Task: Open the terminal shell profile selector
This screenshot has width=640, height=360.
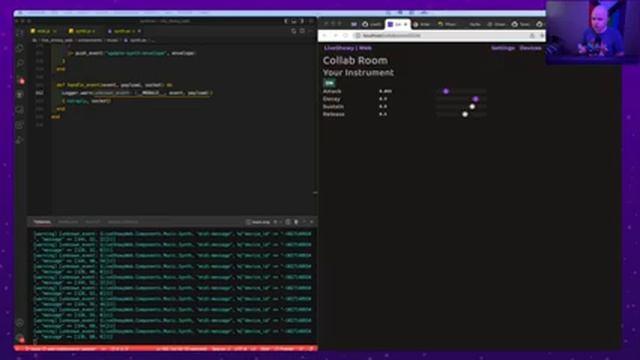Action: tap(258, 222)
